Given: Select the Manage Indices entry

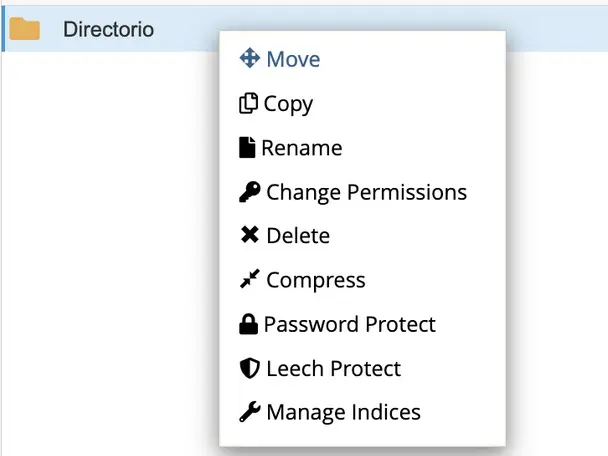Looking at the screenshot, I should 343,412.
